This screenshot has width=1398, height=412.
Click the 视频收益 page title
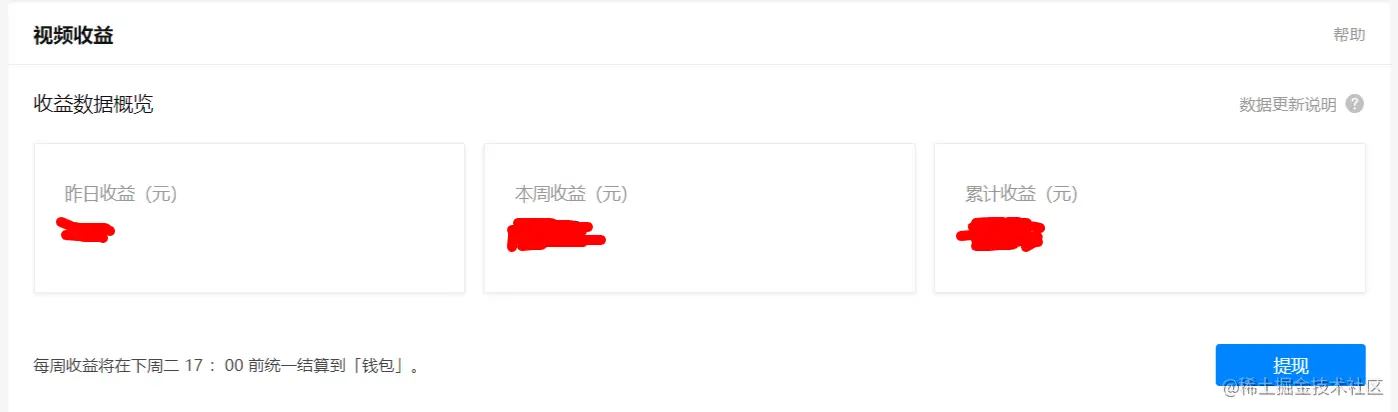click(x=74, y=36)
